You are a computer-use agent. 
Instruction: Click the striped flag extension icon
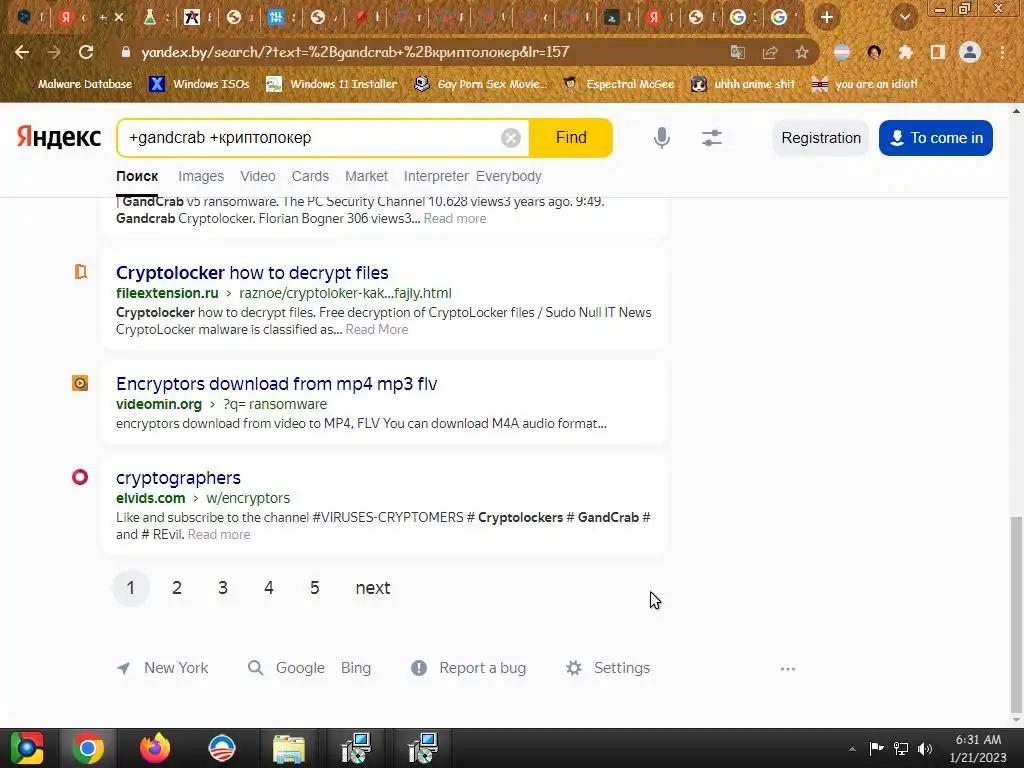(842, 52)
